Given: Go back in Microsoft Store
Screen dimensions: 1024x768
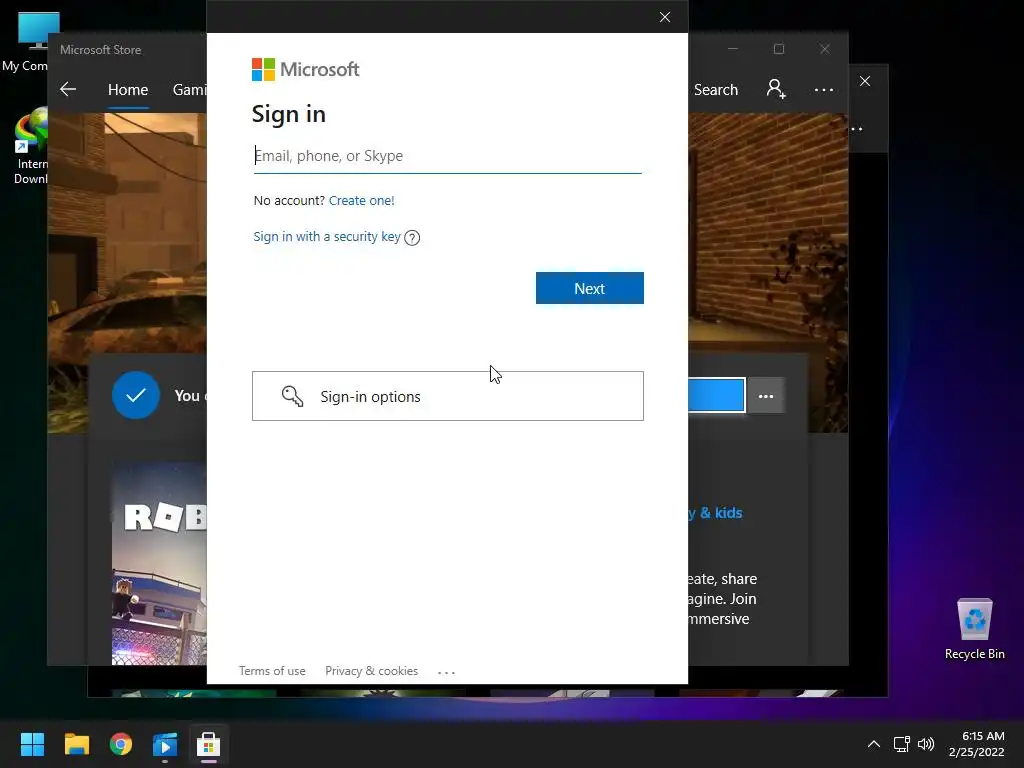Looking at the screenshot, I should pos(68,89).
